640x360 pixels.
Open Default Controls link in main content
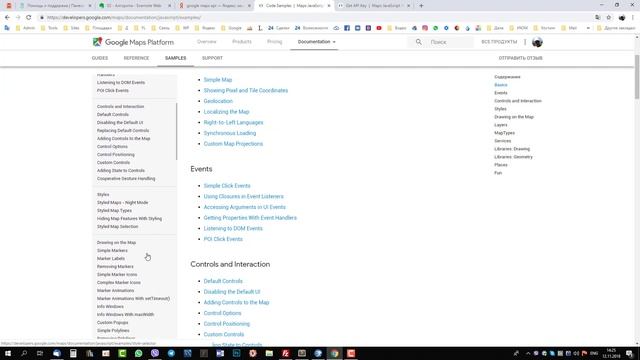[x=223, y=281]
